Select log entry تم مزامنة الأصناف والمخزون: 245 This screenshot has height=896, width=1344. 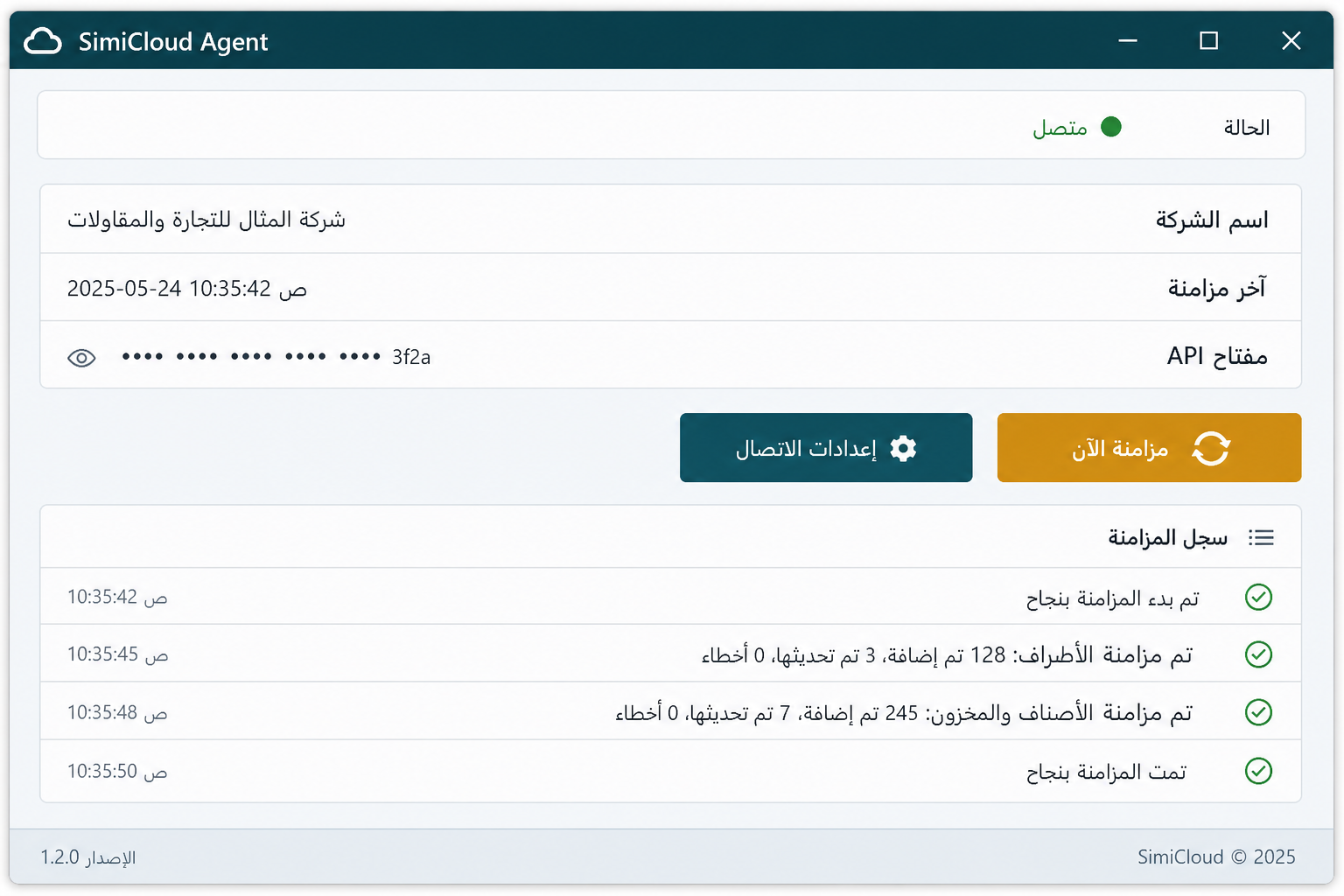tap(904, 713)
